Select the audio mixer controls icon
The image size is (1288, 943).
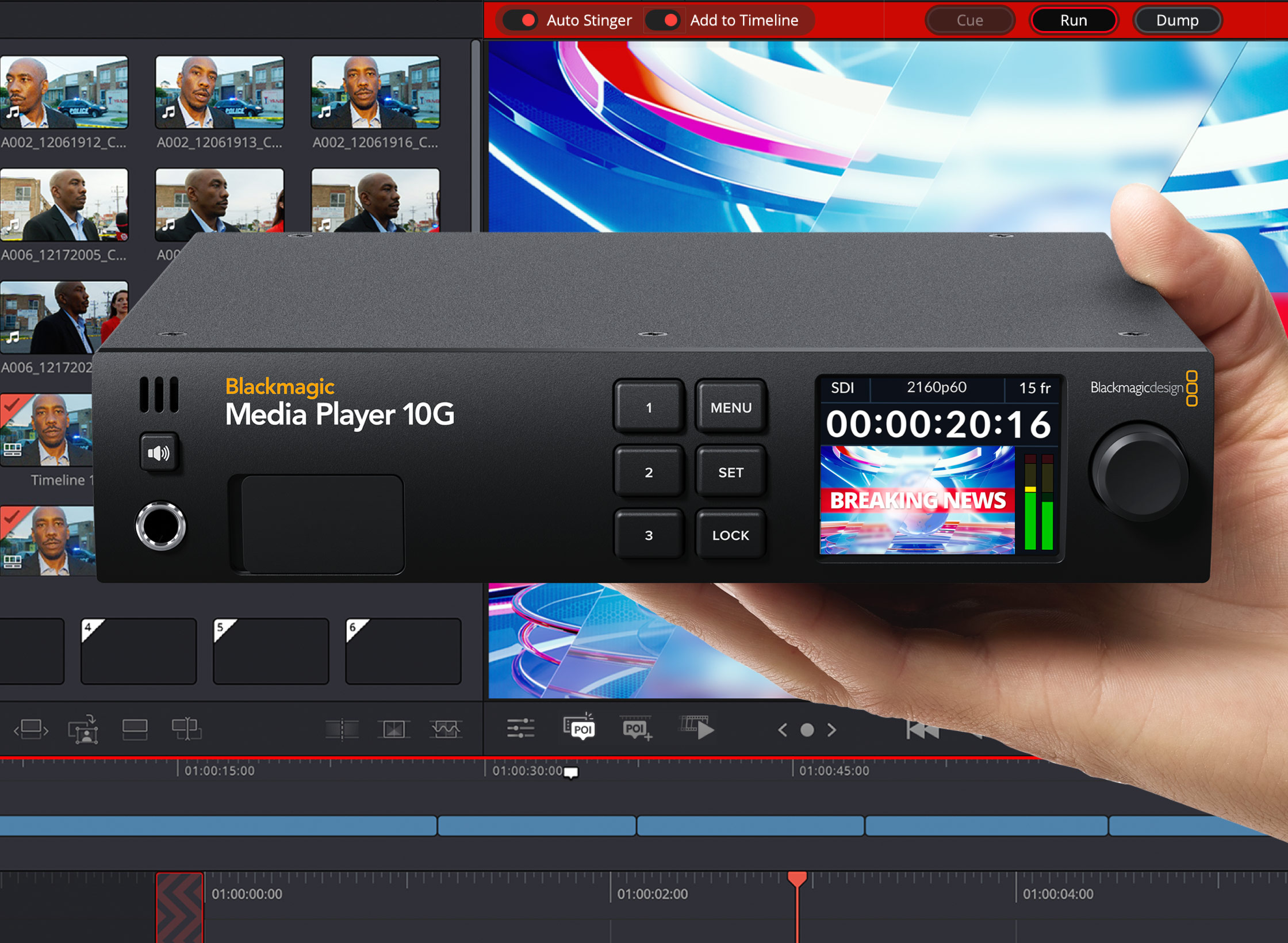520,729
